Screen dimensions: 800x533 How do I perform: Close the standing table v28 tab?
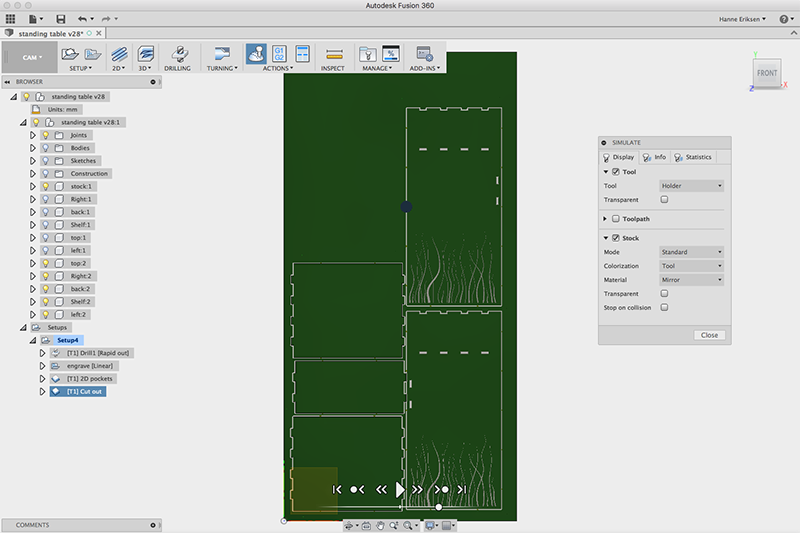(x=99, y=33)
